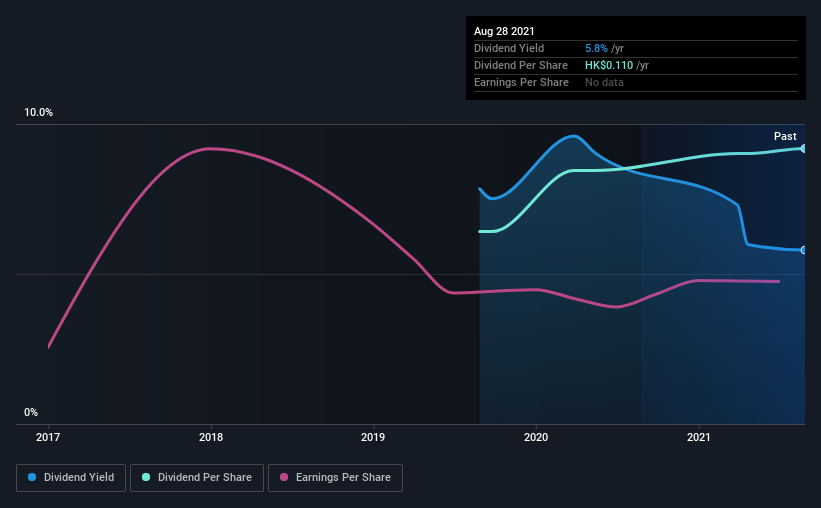The height and width of the screenshot is (508, 821).
Task: Click the tooltip date Aug 28 2021
Action: point(504,32)
